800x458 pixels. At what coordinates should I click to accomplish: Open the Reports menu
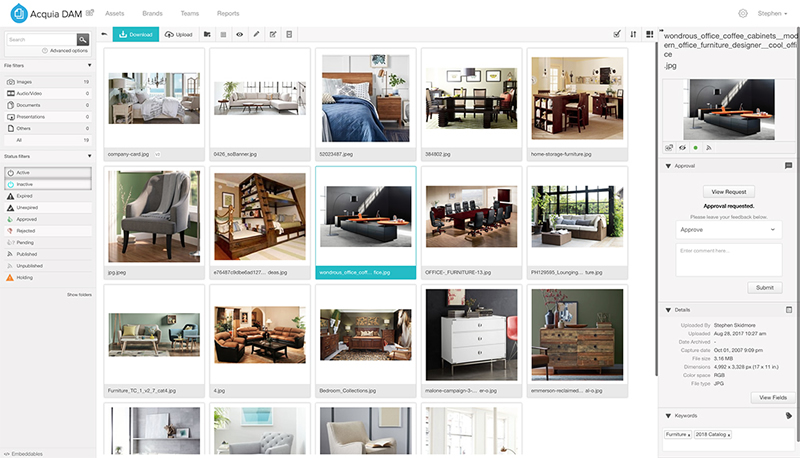[x=227, y=14]
